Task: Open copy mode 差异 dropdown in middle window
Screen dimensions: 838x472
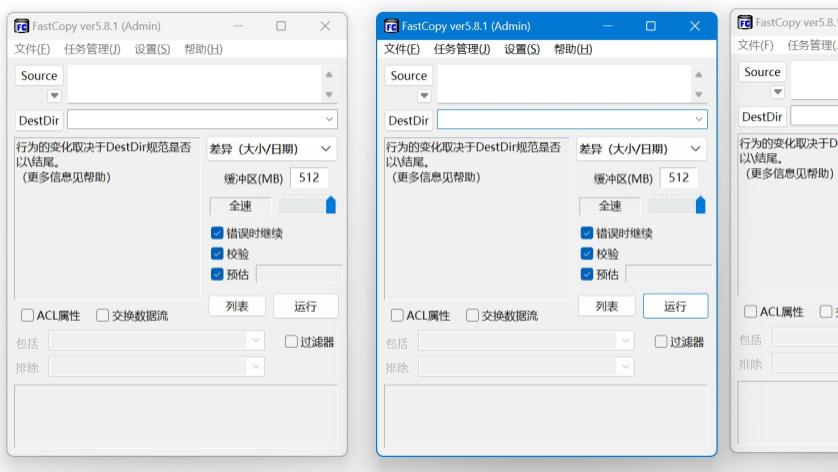Action: [642, 149]
